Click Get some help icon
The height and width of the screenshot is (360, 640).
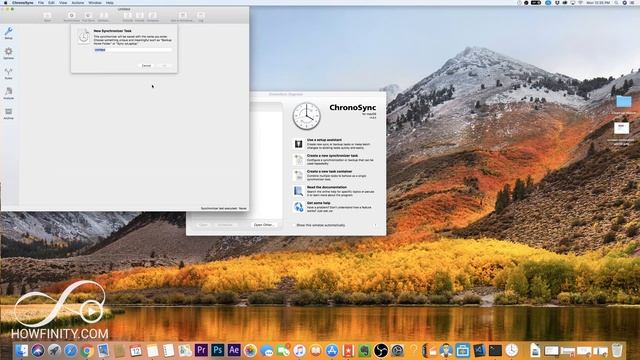click(x=298, y=207)
